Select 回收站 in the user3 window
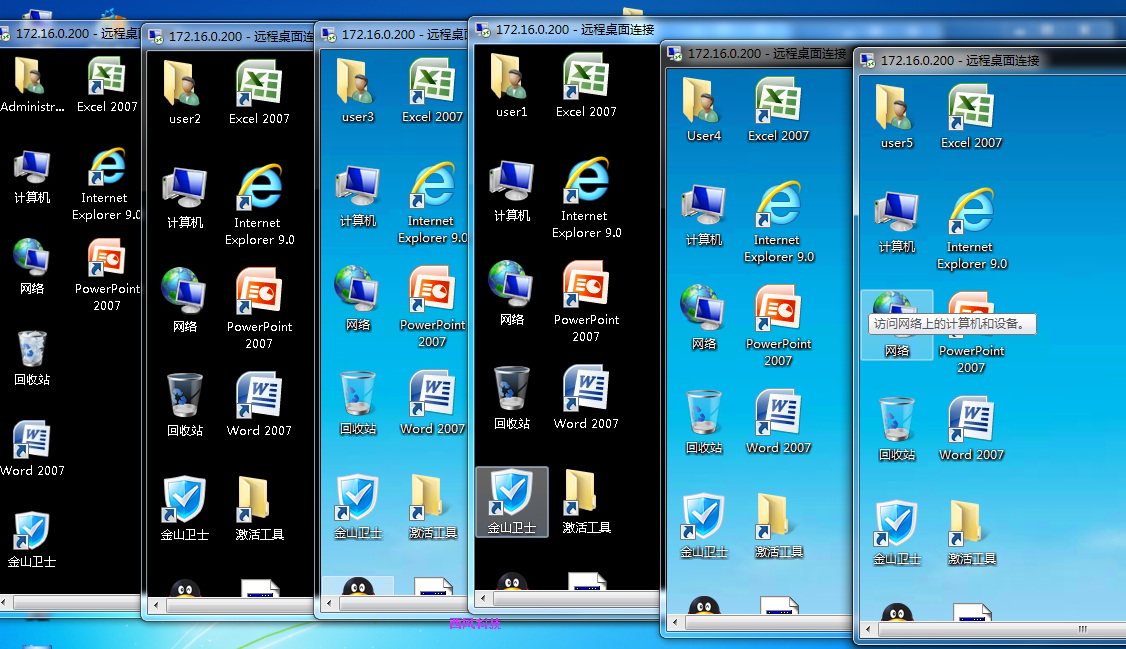Viewport: 1126px width, 649px height. (358, 403)
